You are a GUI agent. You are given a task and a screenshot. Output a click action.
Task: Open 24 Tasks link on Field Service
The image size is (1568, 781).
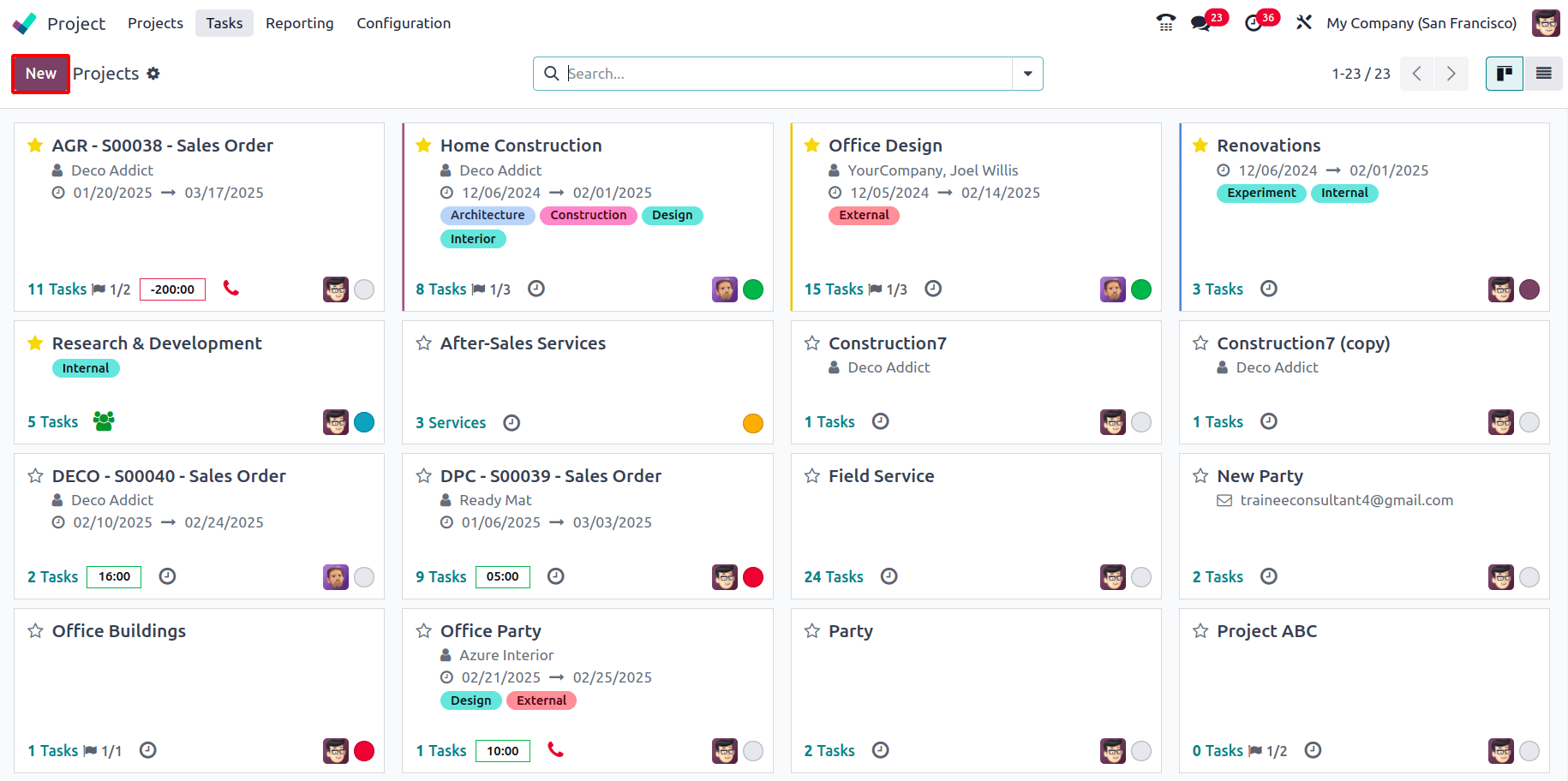pos(834,577)
